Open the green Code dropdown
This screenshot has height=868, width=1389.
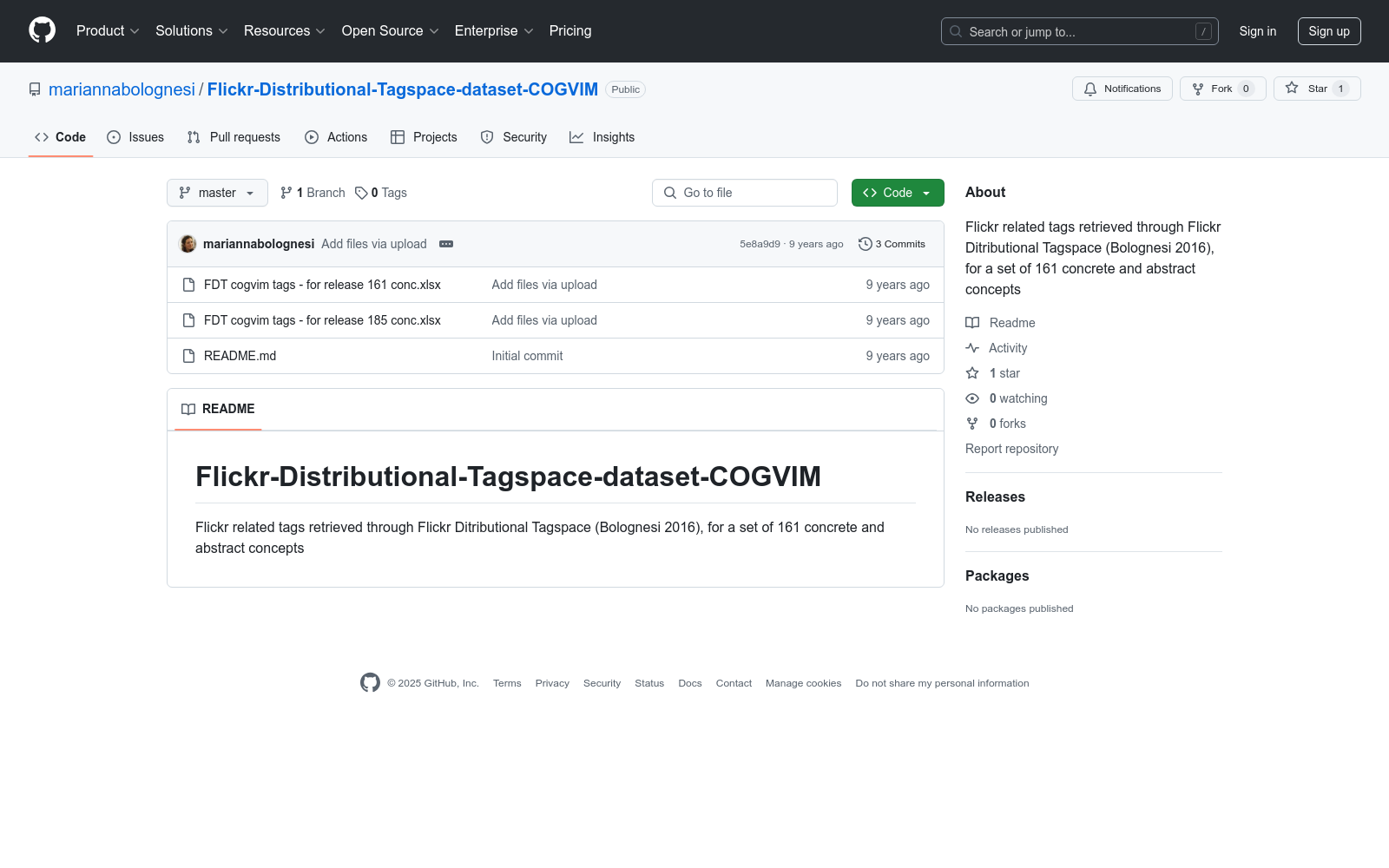pos(898,193)
